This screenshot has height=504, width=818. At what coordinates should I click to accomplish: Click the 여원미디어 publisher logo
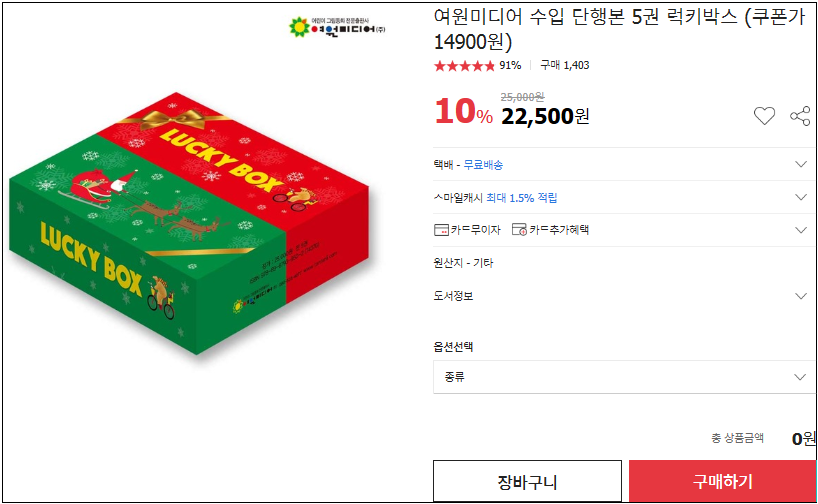[x=337, y=27]
